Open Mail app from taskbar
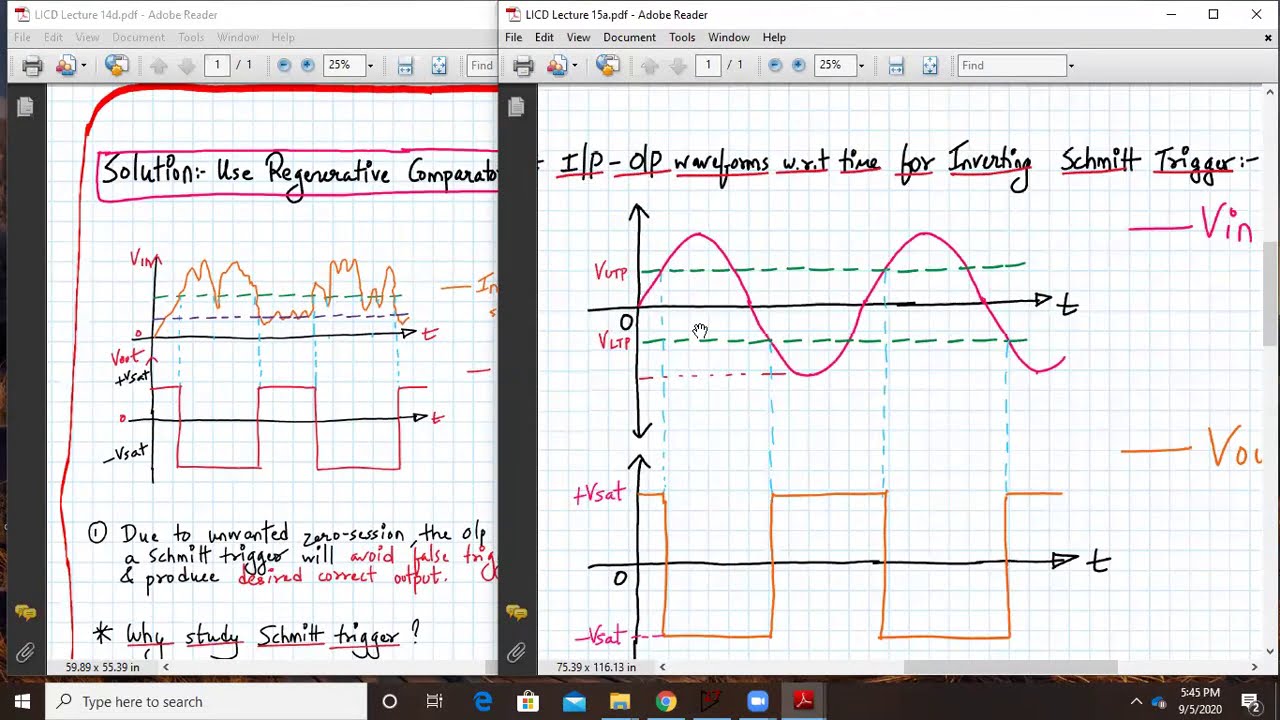Viewport: 1280px width, 720px height. pyautogui.click(x=574, y=701)
